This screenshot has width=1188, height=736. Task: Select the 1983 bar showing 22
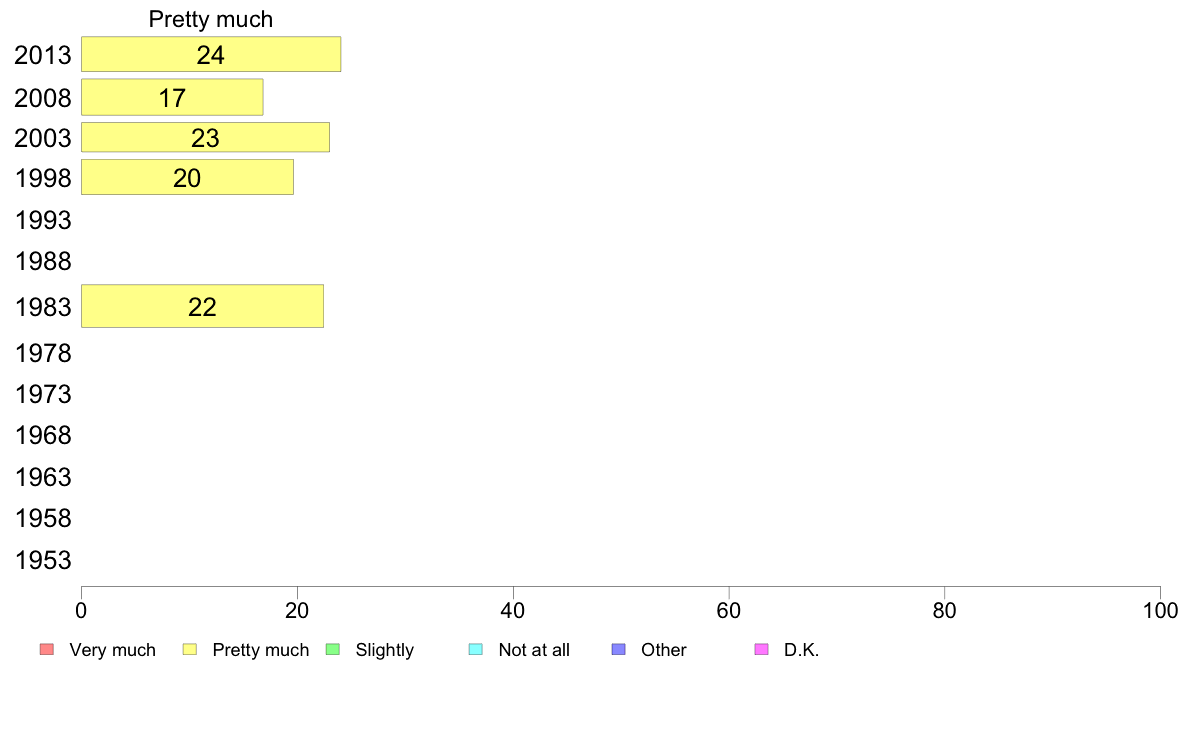(202, 306)
